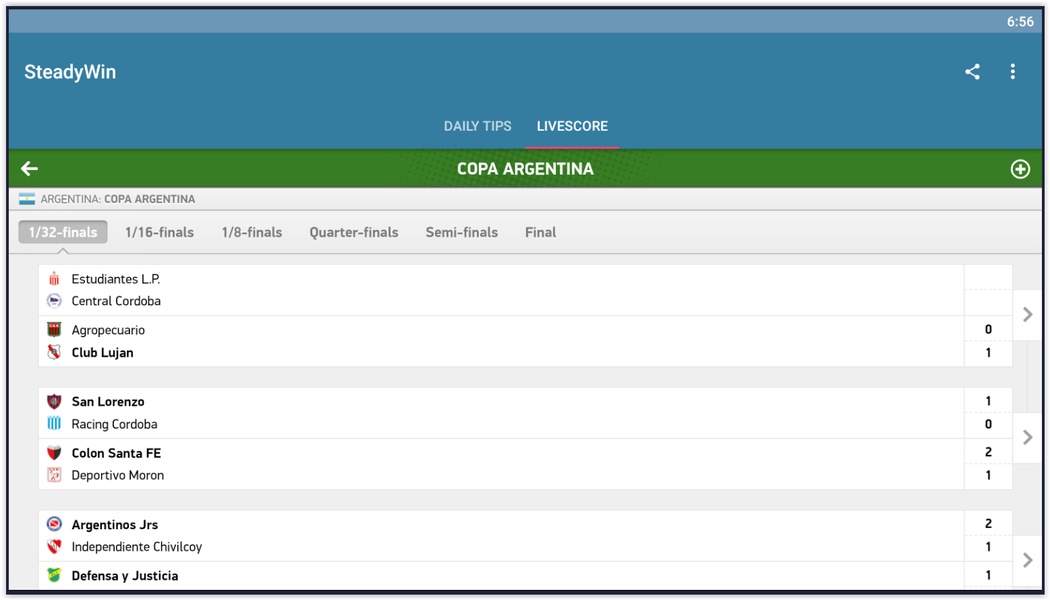Click the Independiente Chivilcoy club crest
The image size is (1050, 600).
point(54,546)
